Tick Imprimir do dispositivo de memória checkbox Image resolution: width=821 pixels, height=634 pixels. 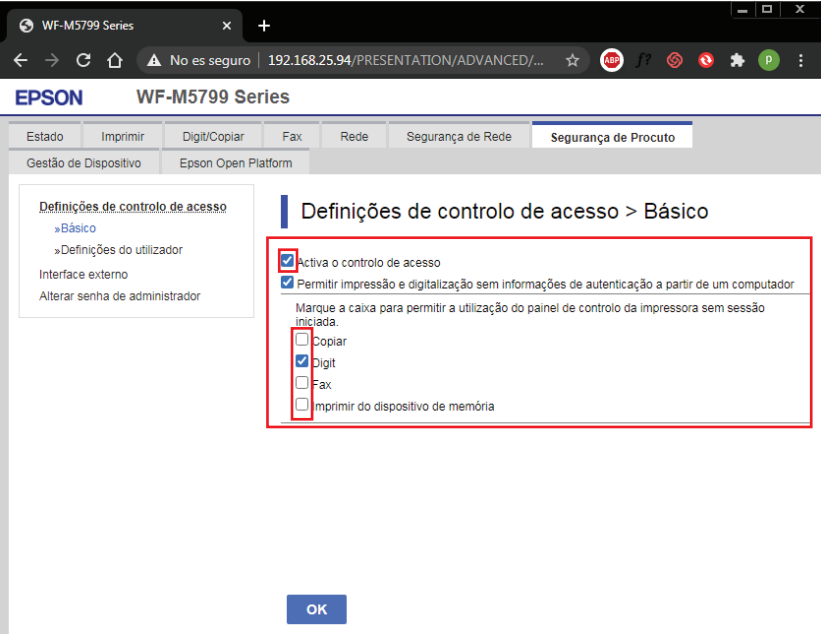tap(302, 405)
